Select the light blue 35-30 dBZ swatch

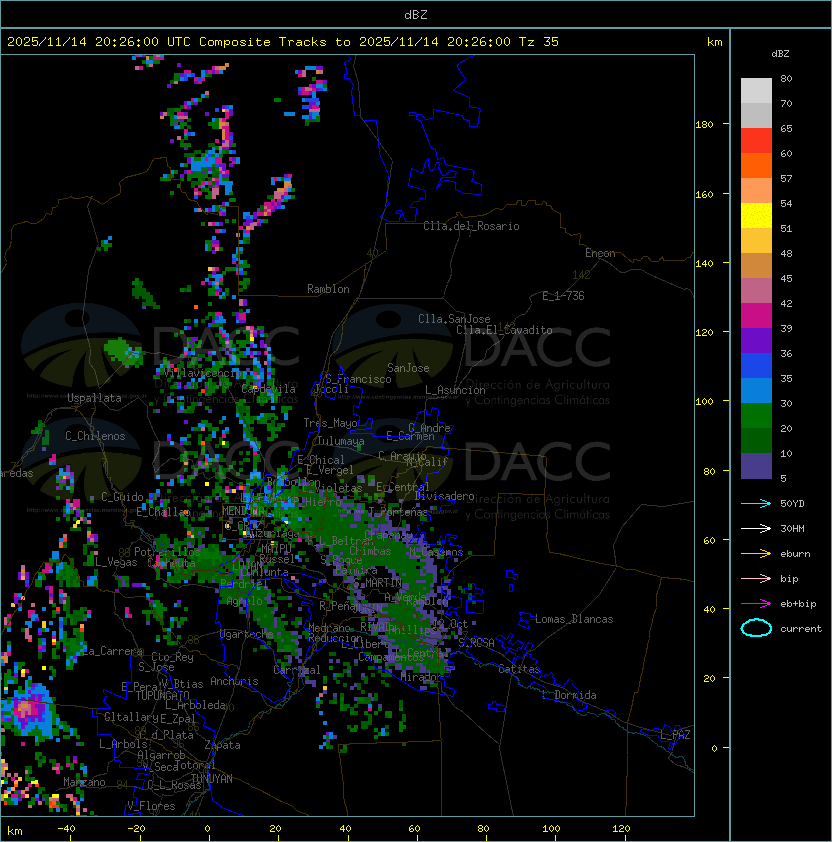coord(756,390)
